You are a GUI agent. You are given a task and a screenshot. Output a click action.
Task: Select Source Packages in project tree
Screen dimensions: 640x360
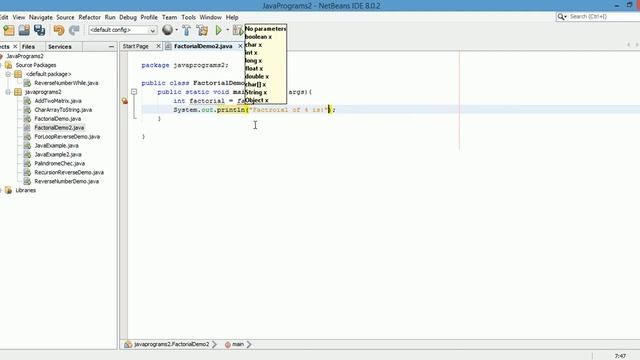[x=36, y=65]
